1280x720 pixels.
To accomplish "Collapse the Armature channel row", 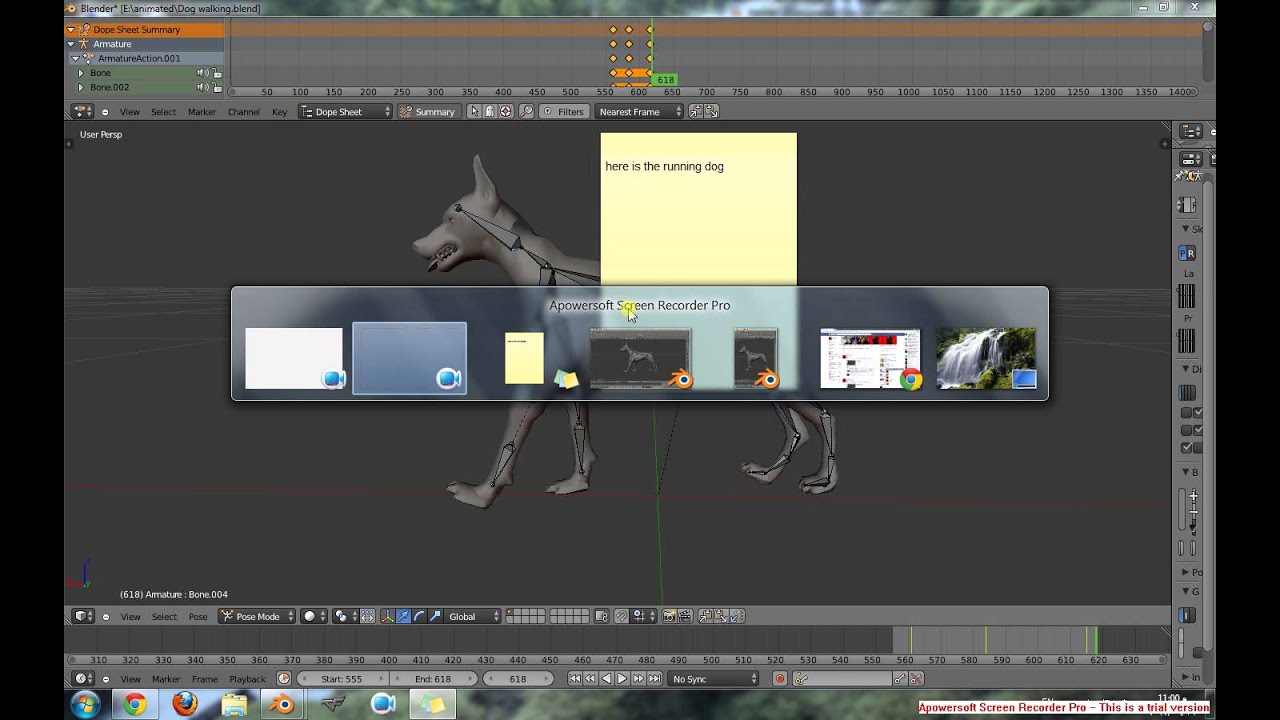I will click(x=71, y=44).
